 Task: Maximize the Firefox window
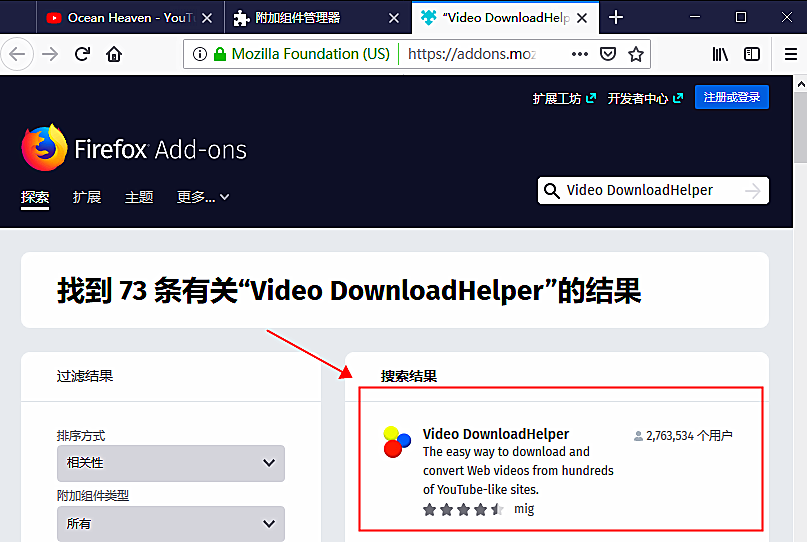coord(741,18)
